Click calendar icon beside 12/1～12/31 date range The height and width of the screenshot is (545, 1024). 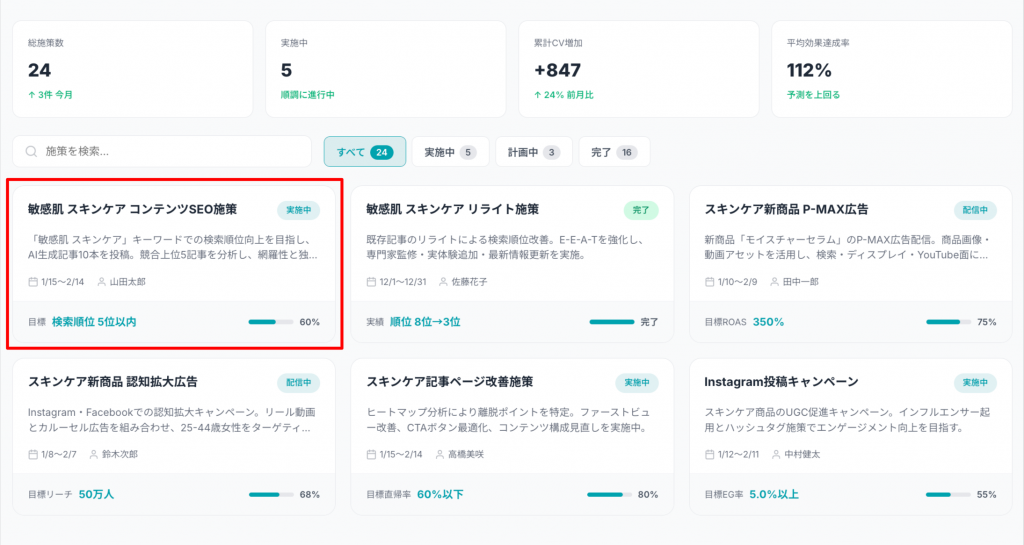[372, 282]
